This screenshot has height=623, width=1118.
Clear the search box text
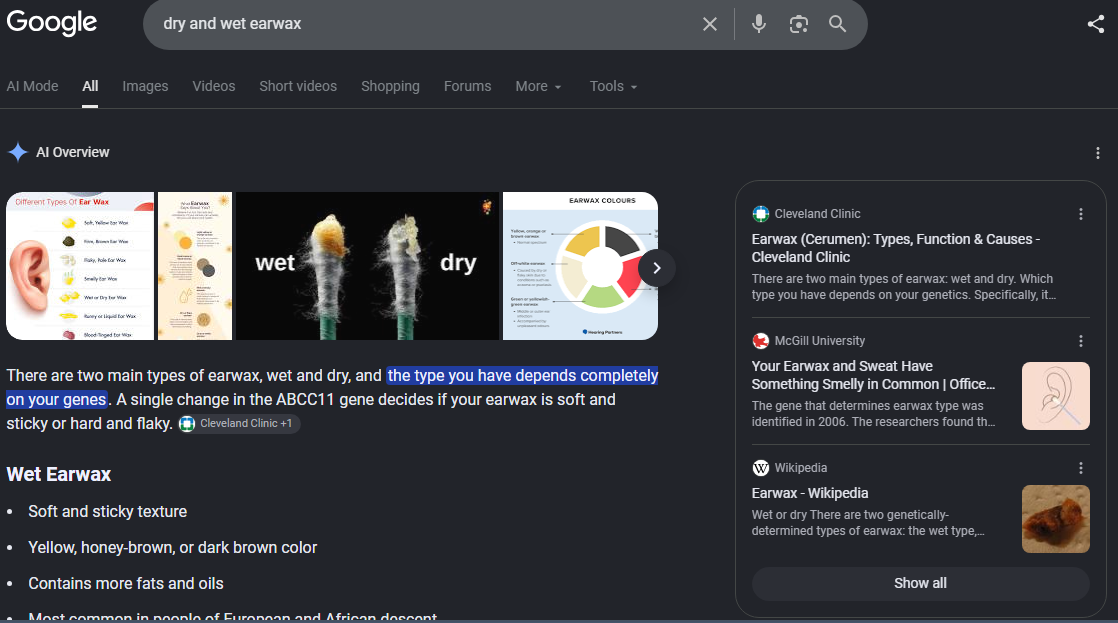pos(709,24)
